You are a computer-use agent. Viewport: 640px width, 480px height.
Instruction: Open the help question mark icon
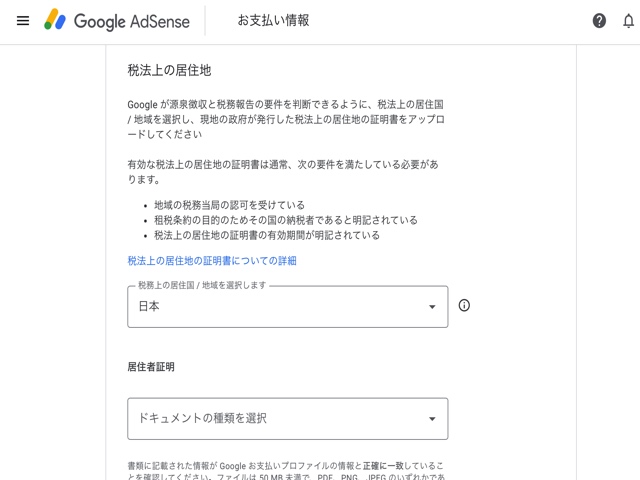[x=599, y=21]
